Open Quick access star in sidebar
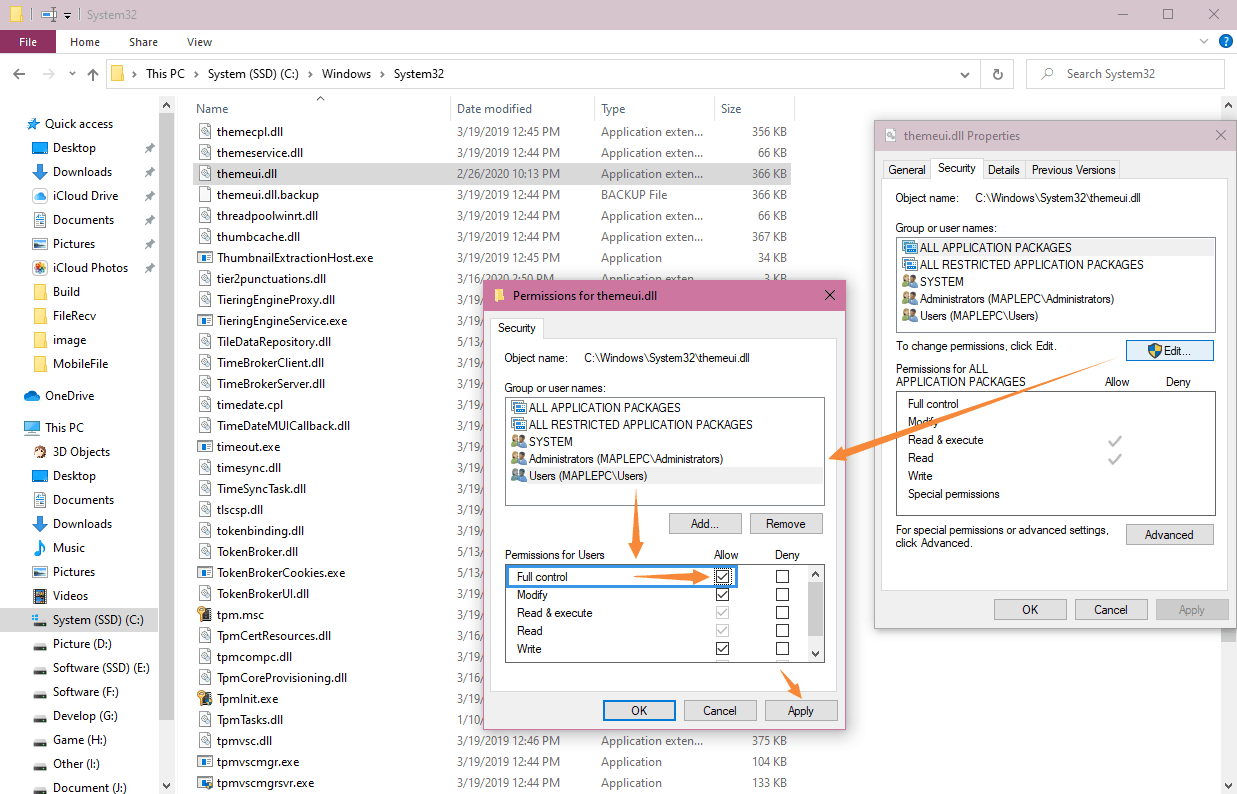The height and width of the screenshot is (794, 1237). click(33, 124)
